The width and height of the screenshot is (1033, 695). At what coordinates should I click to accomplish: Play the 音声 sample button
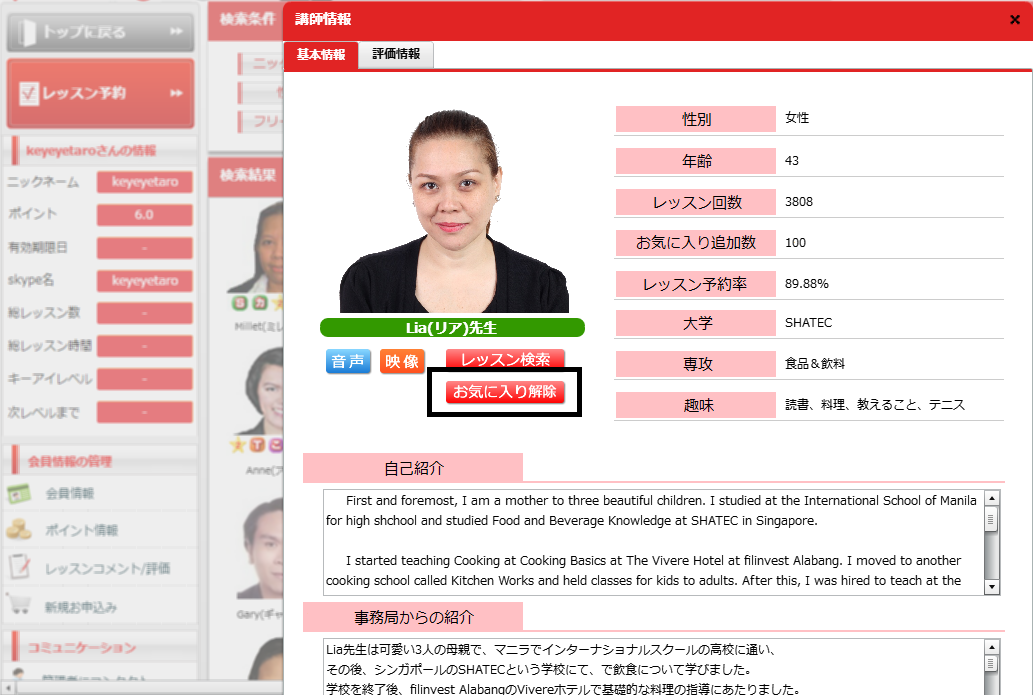[348, 362]
